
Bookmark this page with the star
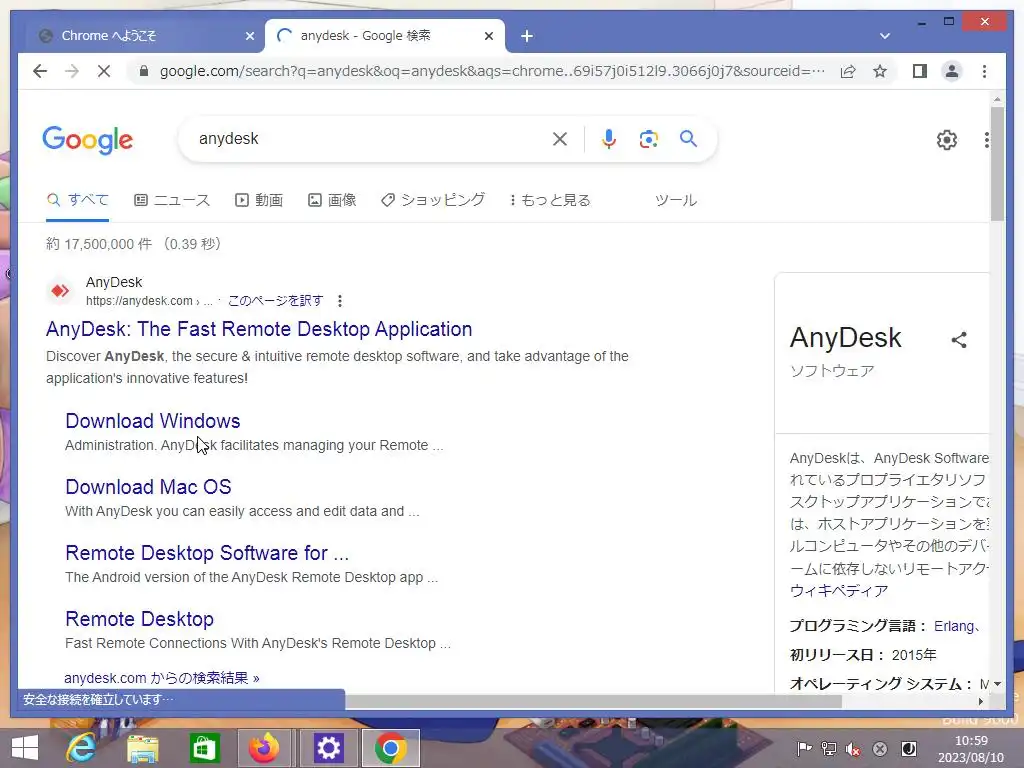click(880, 71)
